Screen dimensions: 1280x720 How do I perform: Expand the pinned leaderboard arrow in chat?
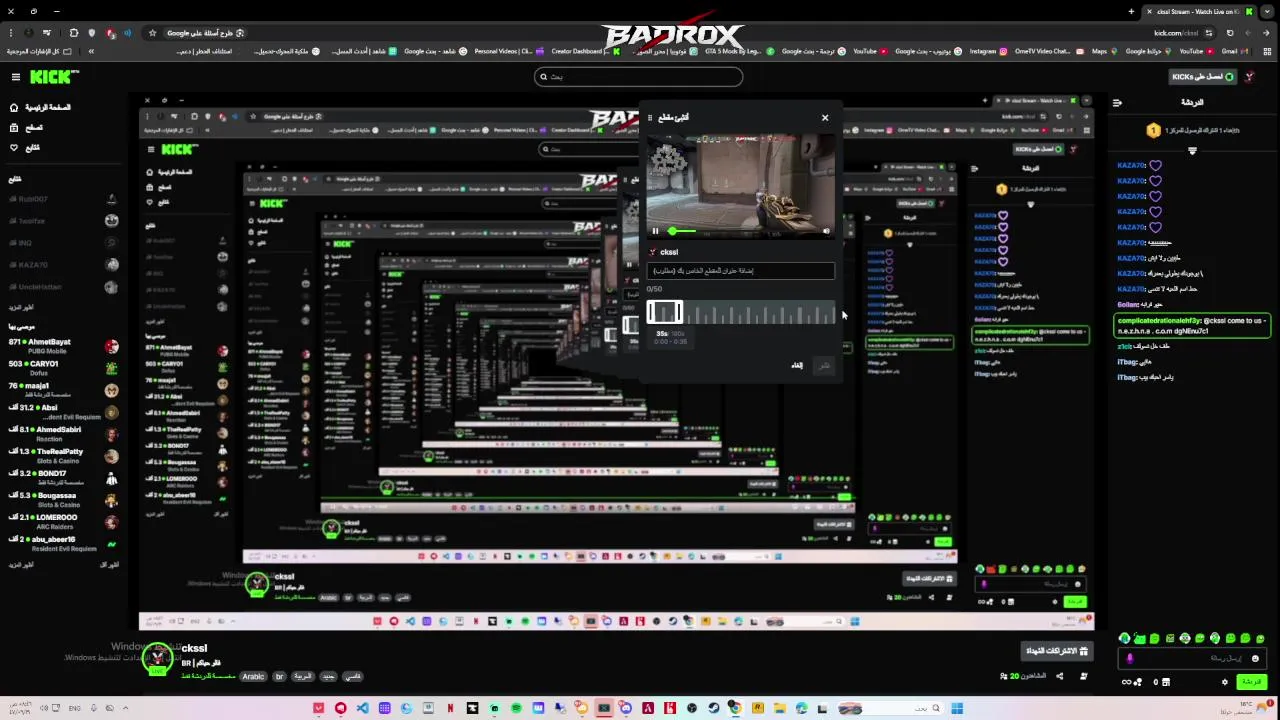coord(1192,151)
